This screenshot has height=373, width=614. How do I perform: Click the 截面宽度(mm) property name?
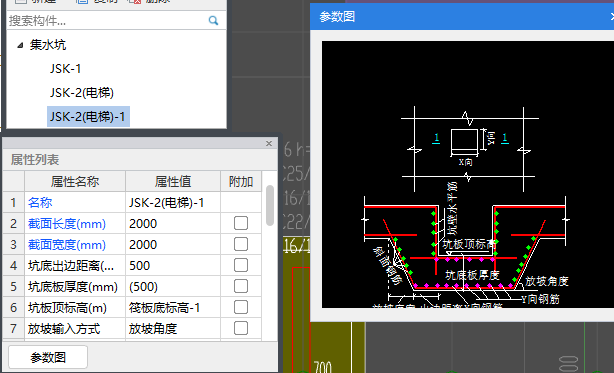click(67, 245)
